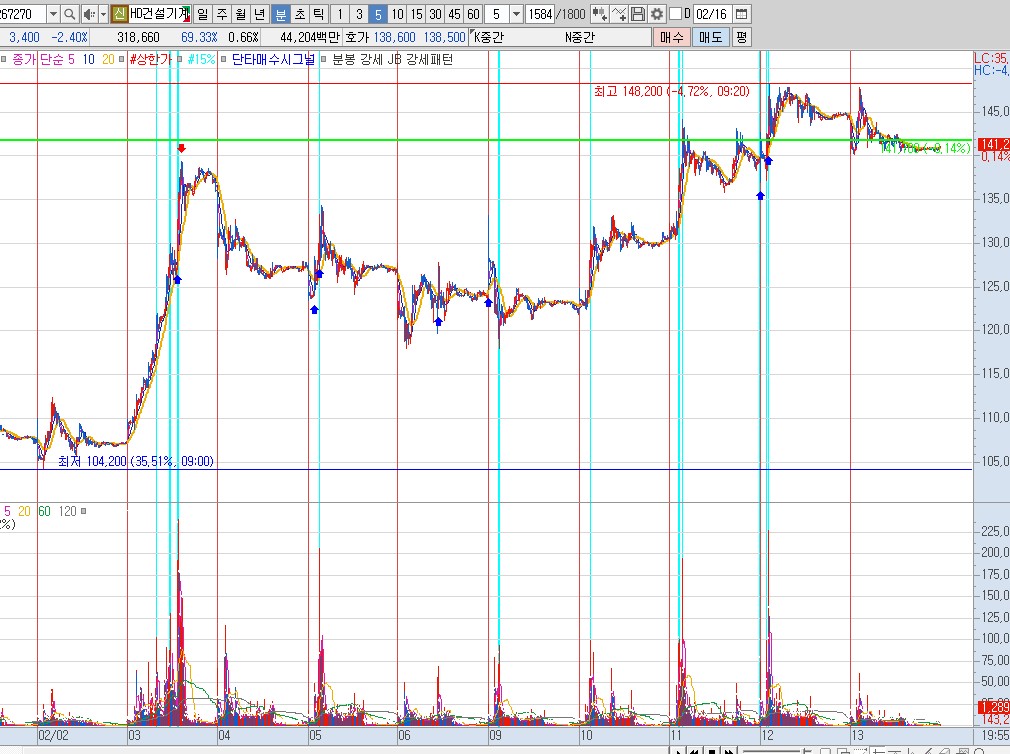Image resolution: width=1010 pixels, height=754 pixels.
Task: Toggle the 단타매수시그널 indicator marker square
Action: [x=224, y=59]
